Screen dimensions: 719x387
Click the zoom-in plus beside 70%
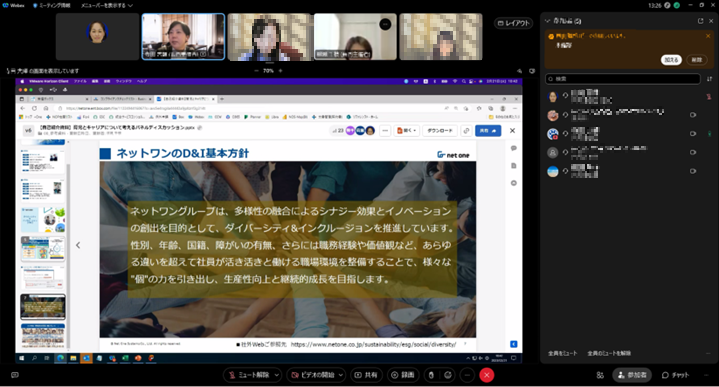[281, 71]
